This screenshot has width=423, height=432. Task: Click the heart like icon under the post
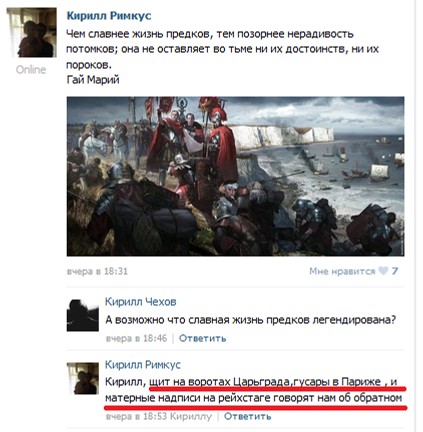383,271
